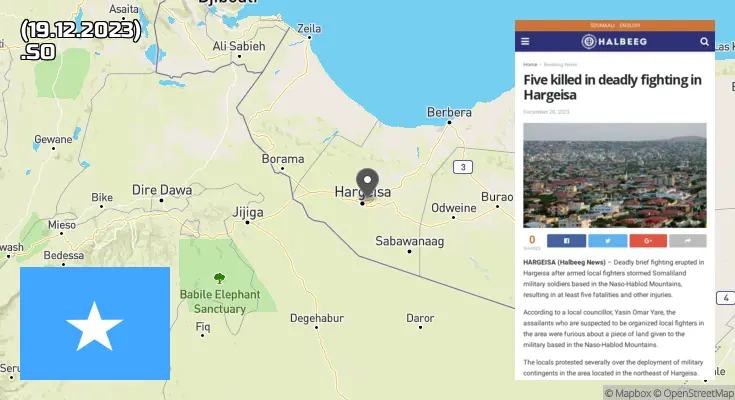Click the Babile Elephant Sanctuary tree icon
Screen dimensions: 735x400
[219, 279]
